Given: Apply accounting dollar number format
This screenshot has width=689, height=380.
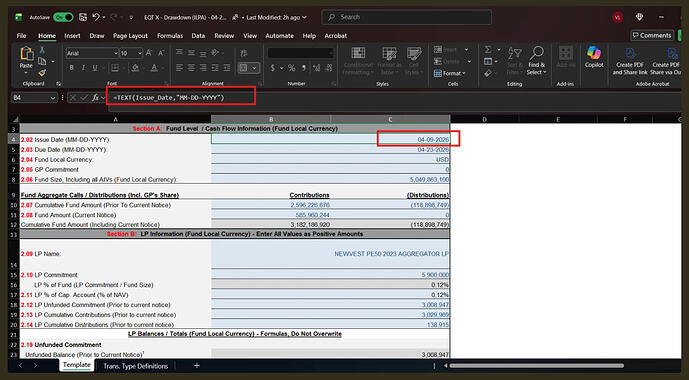Looking at the screenshot, I should [273, 68].
